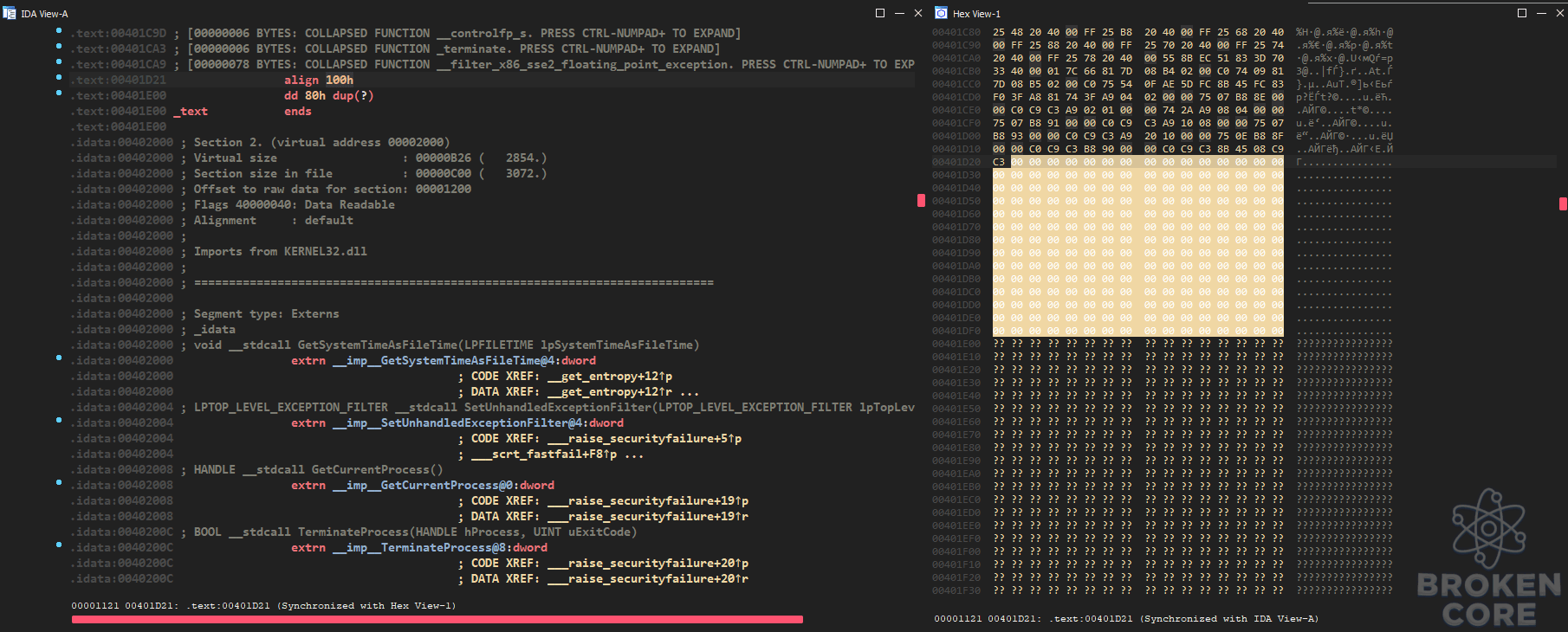1568x632 pixels.
Task: Minimize the Hex View-1 panel
Action: pyautogui.click(x=1541, y=13)
